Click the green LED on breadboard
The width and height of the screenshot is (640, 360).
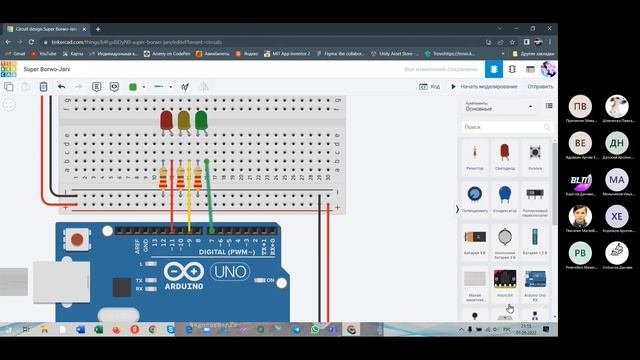201,122
